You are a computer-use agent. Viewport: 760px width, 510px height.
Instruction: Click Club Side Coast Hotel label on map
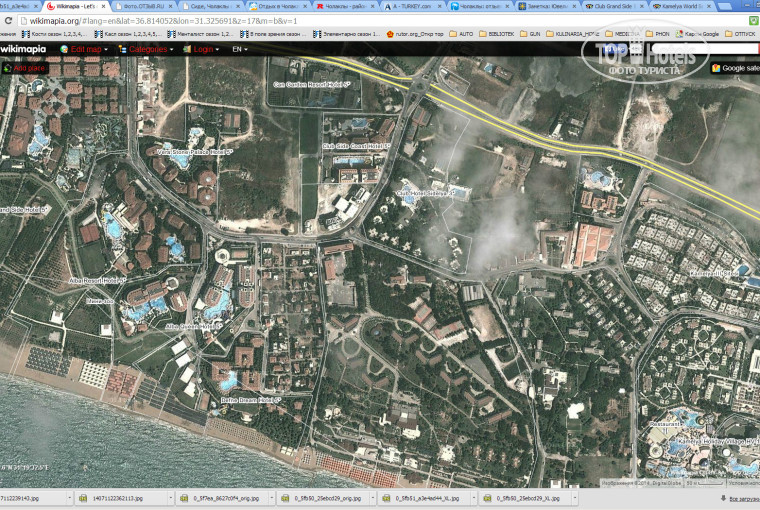coord(356,146)
